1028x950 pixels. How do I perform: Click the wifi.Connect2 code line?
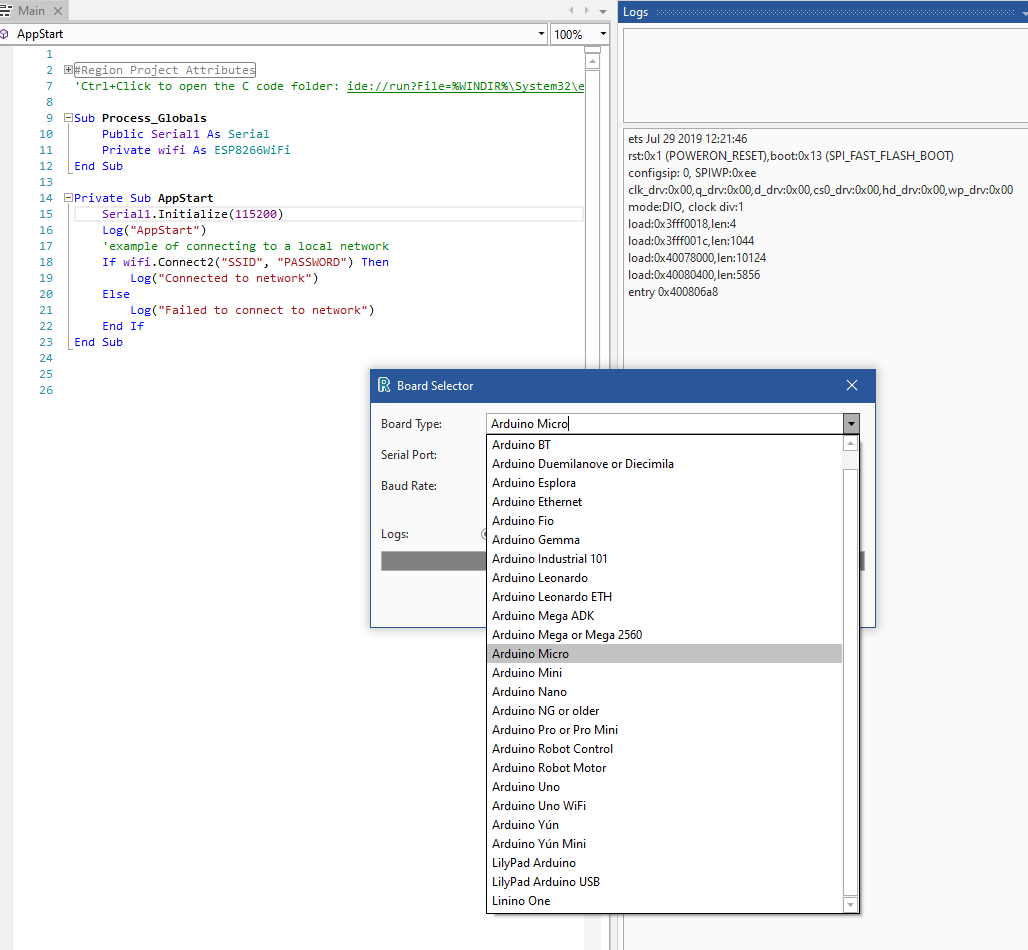[245, 262]
